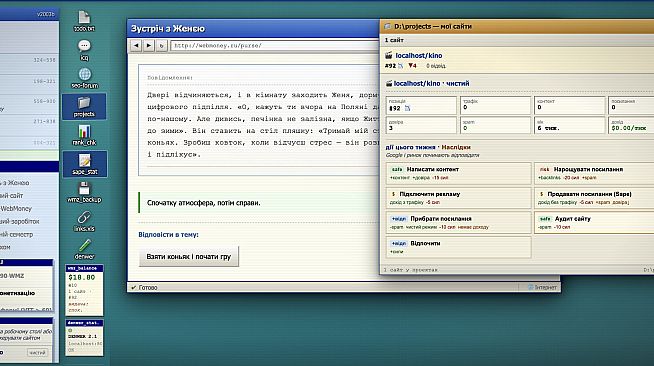The width and height of the screenshot is (654, 366).
Task: Focus the webmoney.ru address bar
Action: 275,45
